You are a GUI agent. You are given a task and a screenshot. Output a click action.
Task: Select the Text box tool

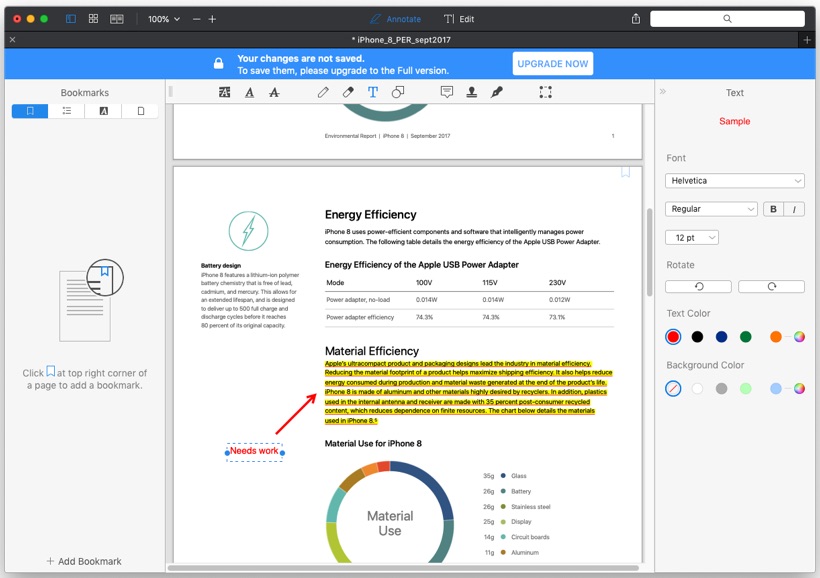point(372,93)
